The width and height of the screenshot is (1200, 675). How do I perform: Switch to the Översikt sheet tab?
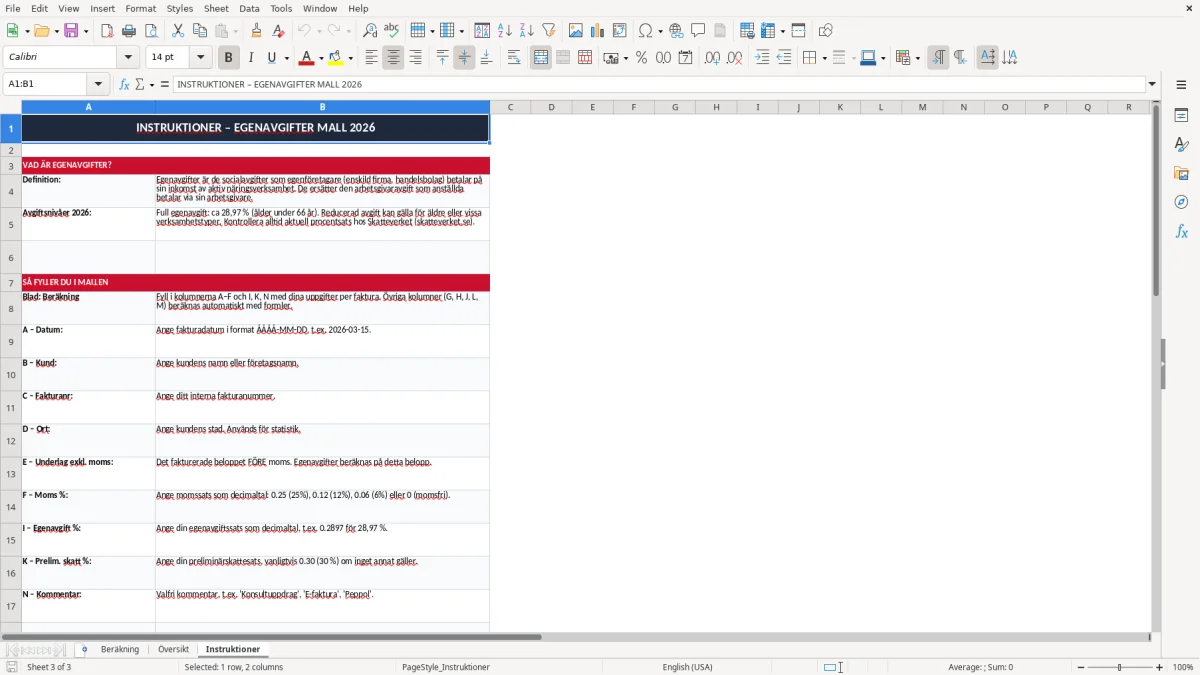coord(173,649)
